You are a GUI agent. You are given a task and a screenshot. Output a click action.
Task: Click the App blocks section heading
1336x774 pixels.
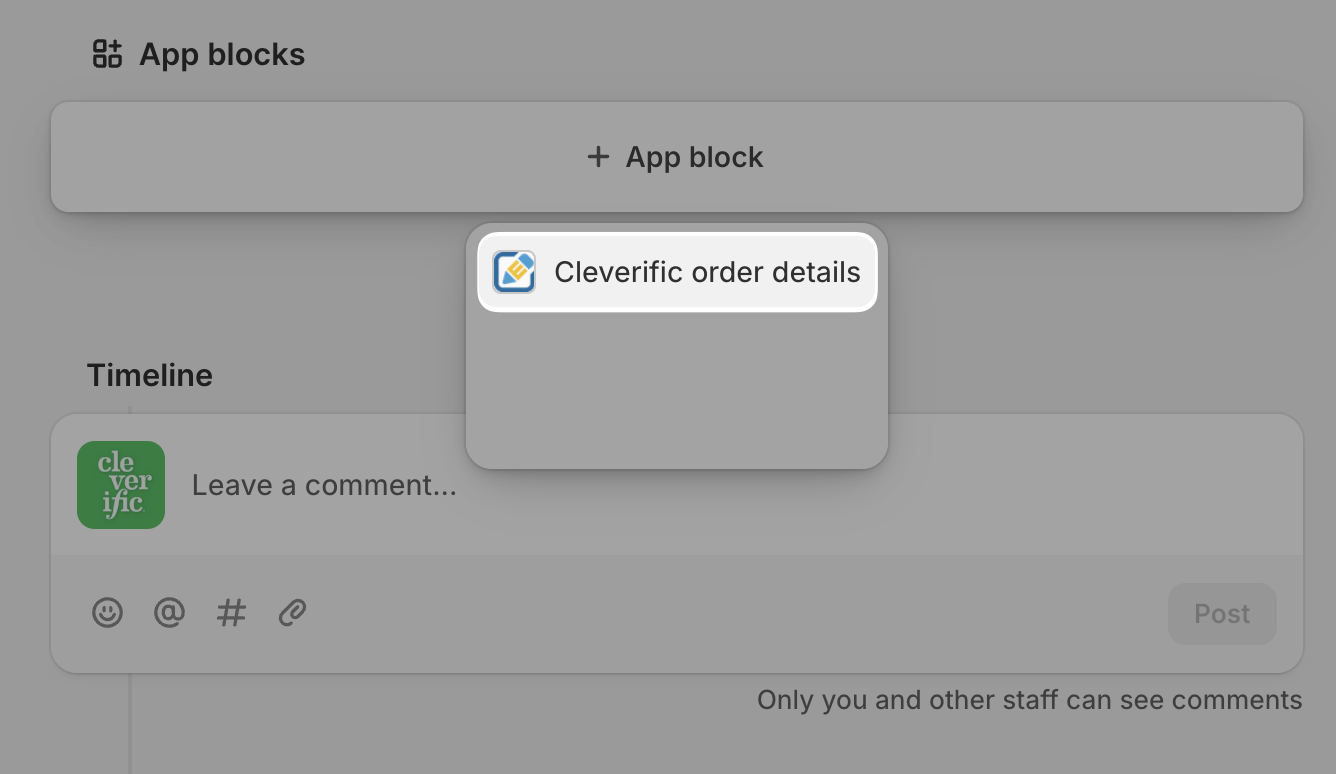click(x=222, y=54)
